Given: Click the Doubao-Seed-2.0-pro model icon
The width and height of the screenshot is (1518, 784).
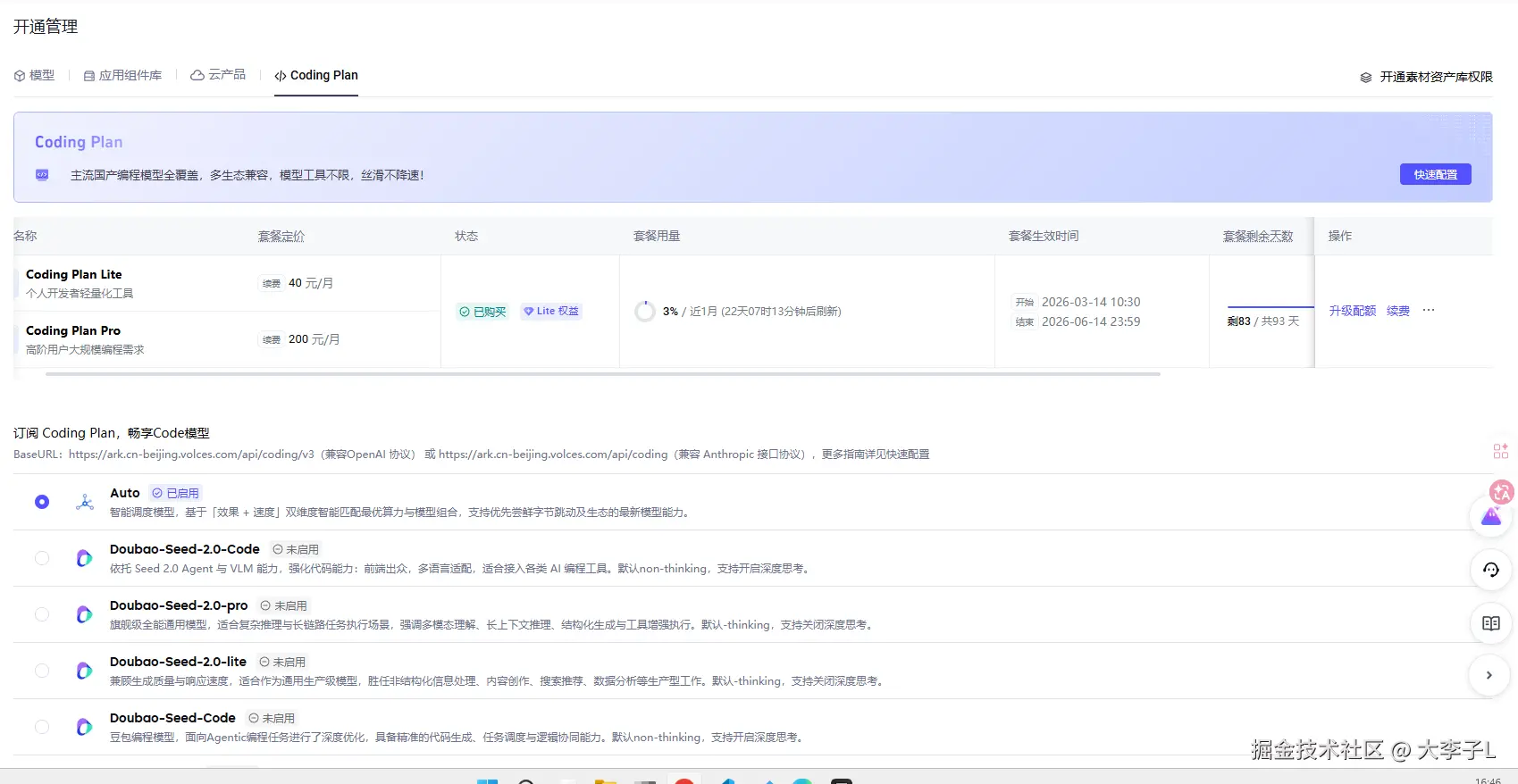Looking at the screenshot, I should (84, 614).
